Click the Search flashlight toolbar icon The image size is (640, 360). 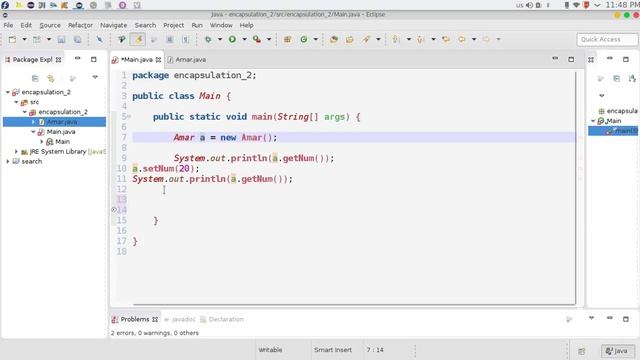[x=366, y=40]
